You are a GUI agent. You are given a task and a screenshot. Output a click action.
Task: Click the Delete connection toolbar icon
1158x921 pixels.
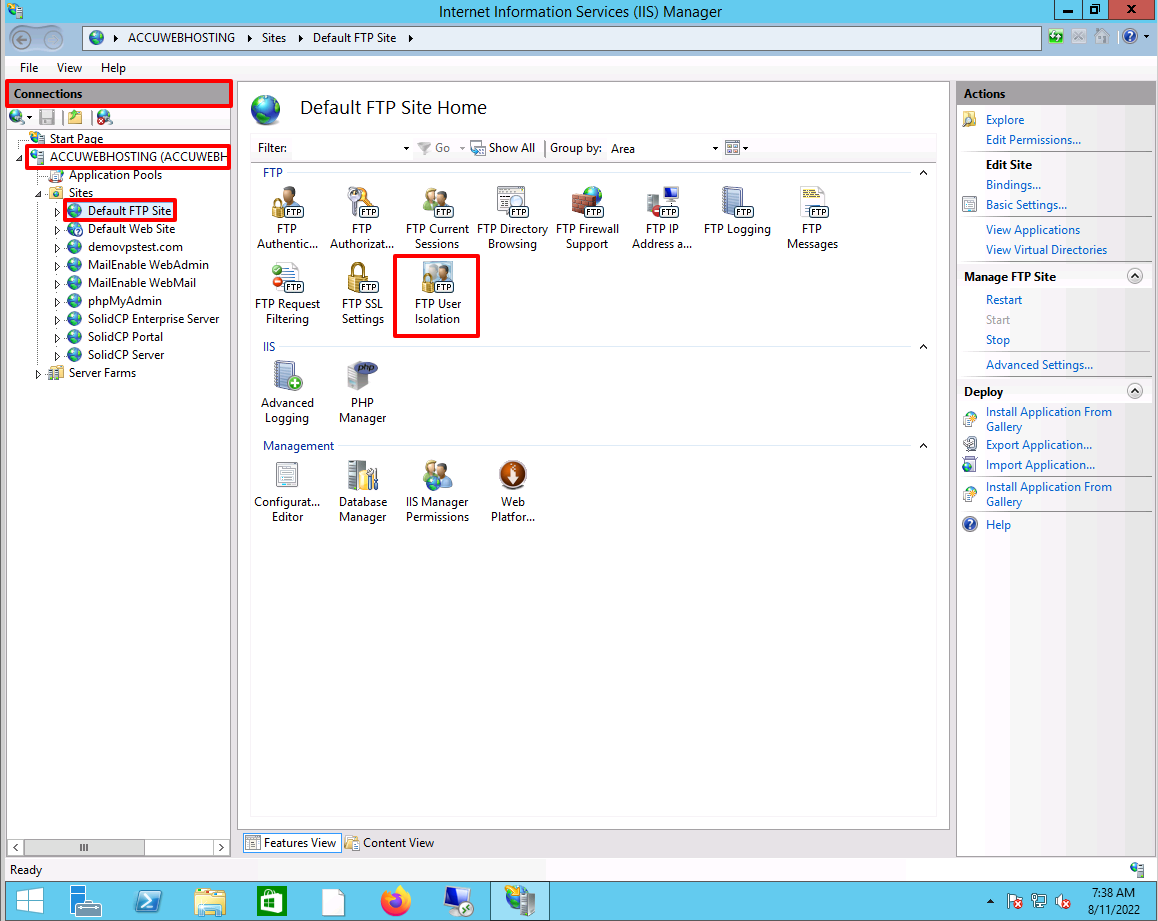click(x=104, y=117)
